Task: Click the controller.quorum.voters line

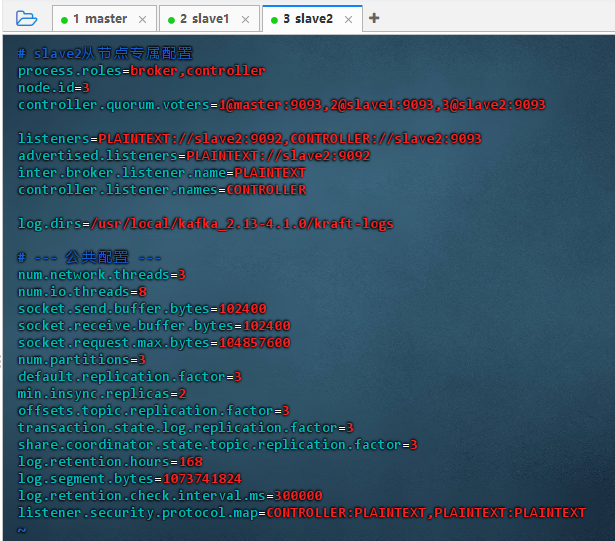Action: coord(282,105)
